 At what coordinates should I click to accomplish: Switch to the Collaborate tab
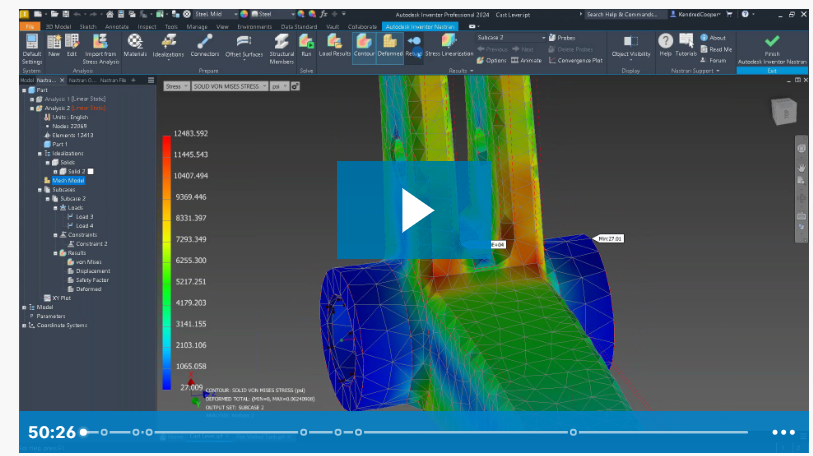(x=362, y=26)
